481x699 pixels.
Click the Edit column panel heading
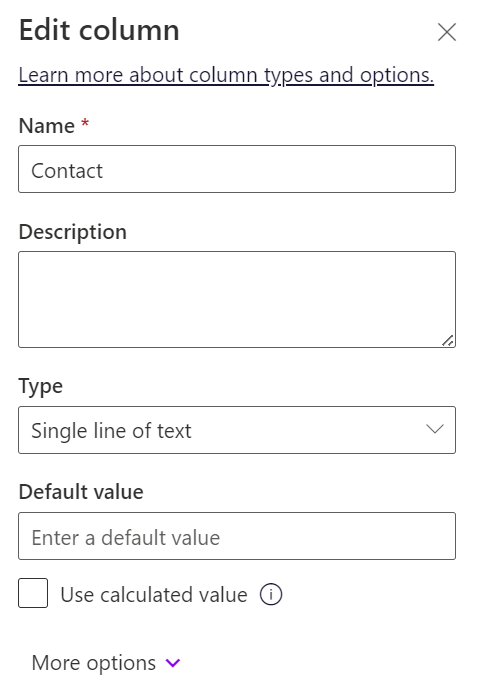click(x=99, y=30)
